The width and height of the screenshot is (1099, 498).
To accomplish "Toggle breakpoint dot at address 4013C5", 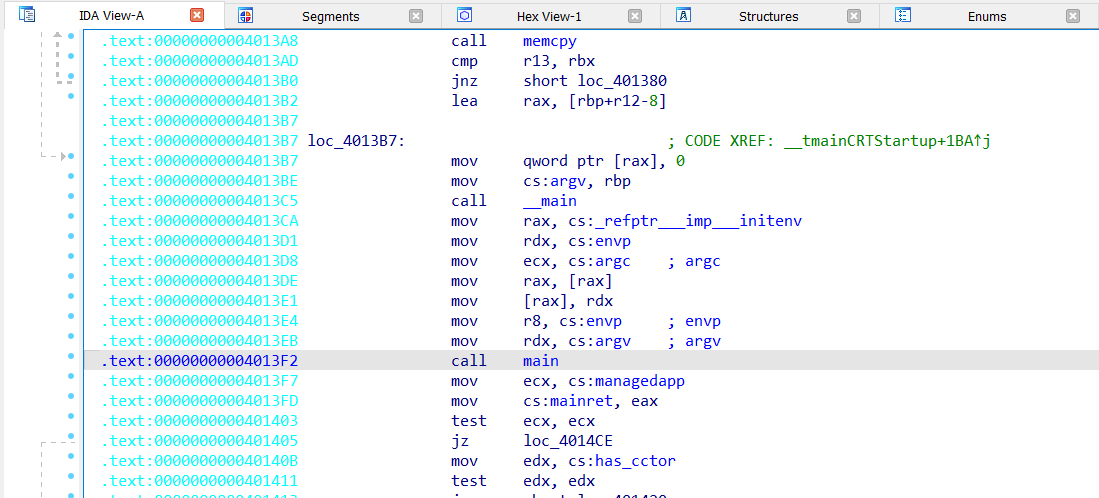I will (x=71, y=195).
